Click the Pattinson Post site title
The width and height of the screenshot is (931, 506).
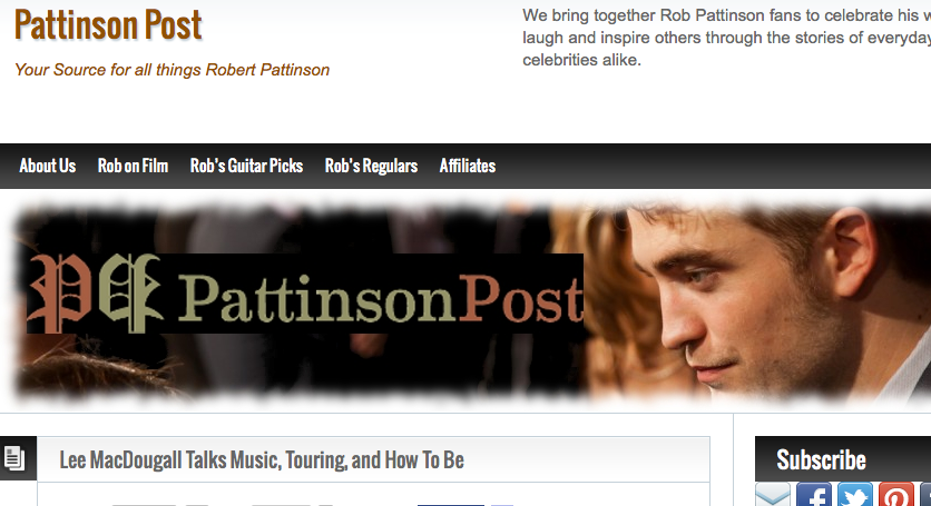point(108,25)
